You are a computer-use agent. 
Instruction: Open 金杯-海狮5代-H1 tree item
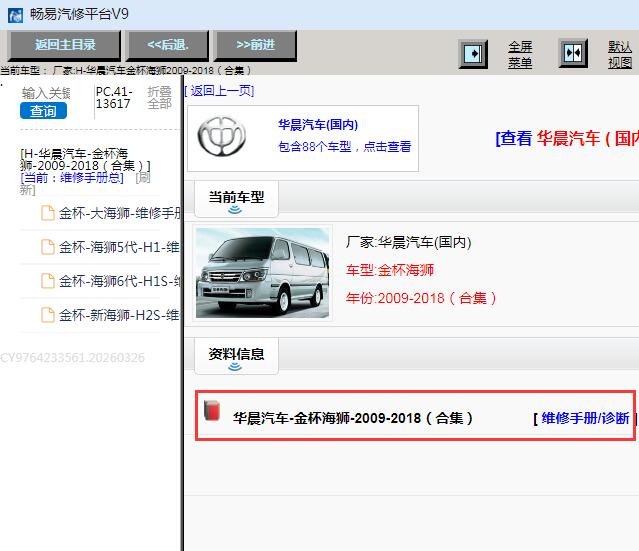tap(119, 247)
